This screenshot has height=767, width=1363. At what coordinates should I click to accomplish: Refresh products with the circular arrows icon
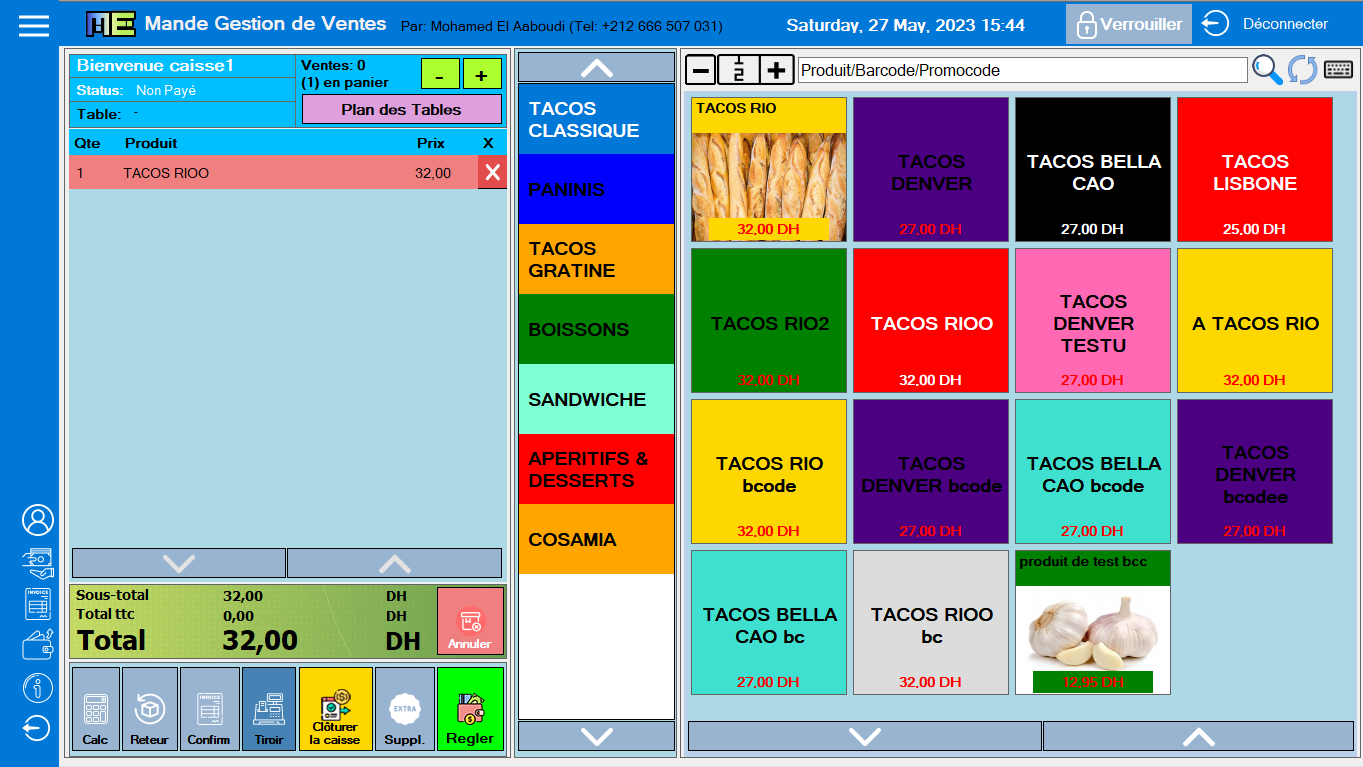click(1302, 70)
